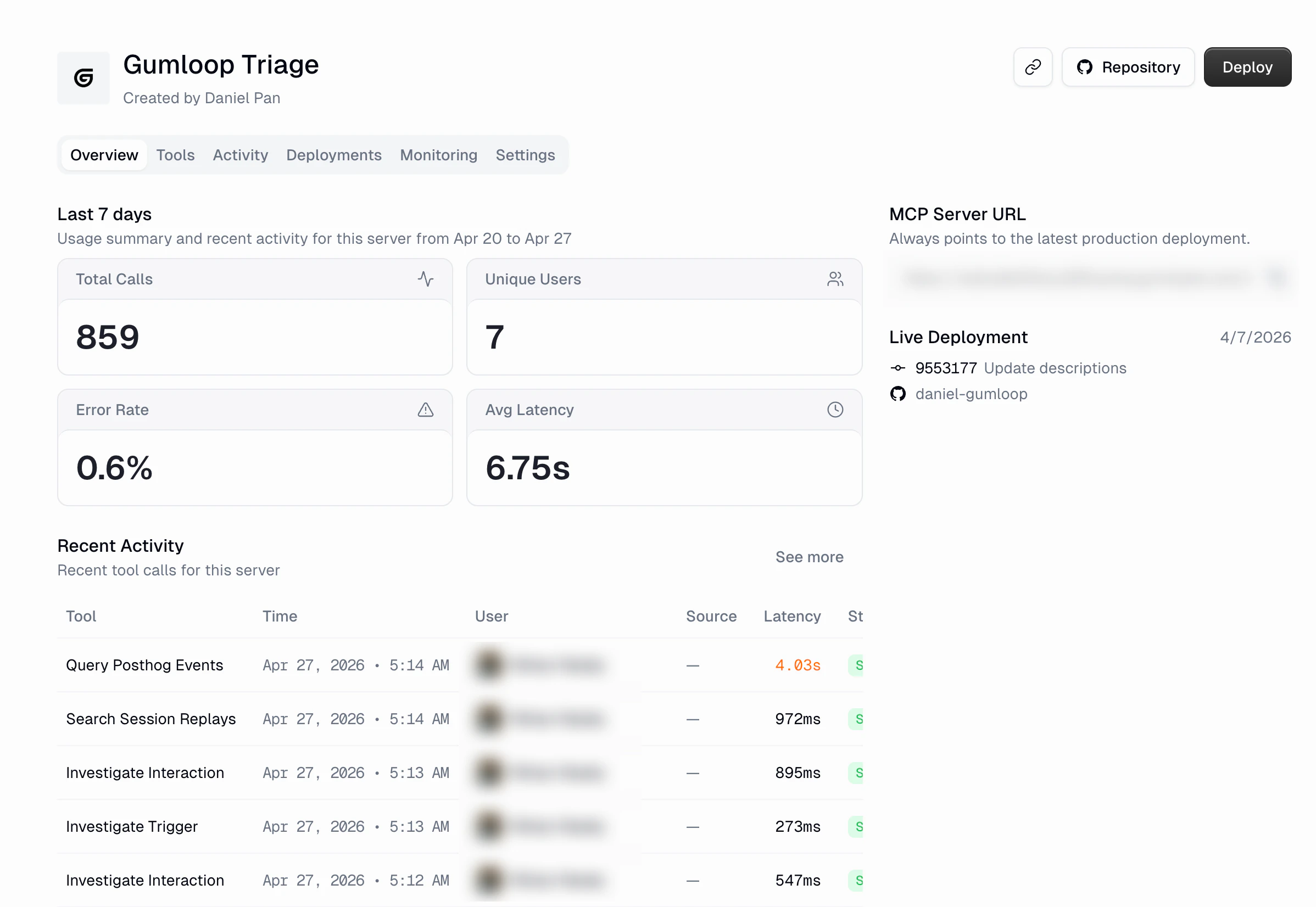Go to the Settings tab
The width and height of the screenshot is (1316, 907).
(x=525, y=155)
